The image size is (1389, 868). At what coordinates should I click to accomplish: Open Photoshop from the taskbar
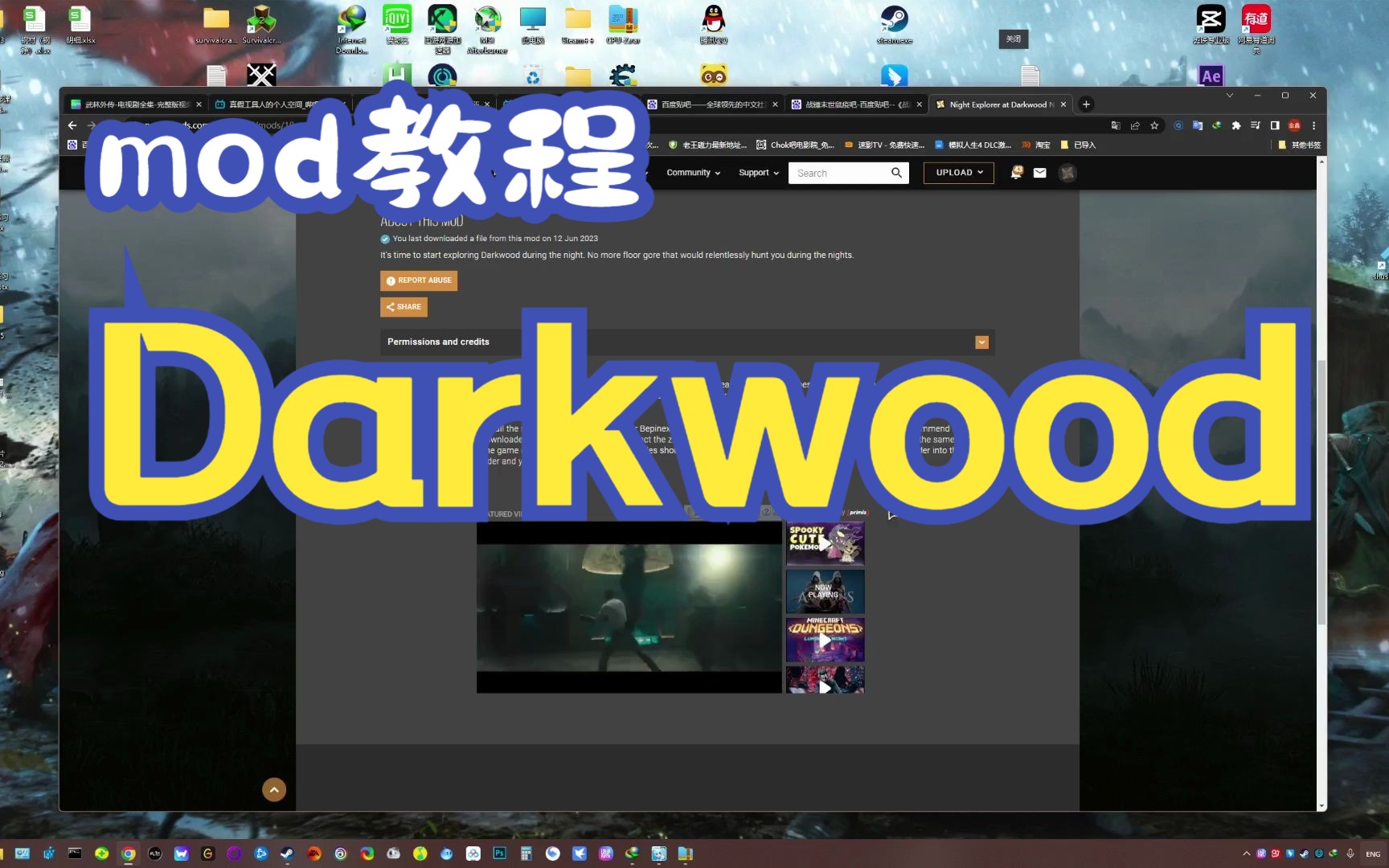coord(499,854)
